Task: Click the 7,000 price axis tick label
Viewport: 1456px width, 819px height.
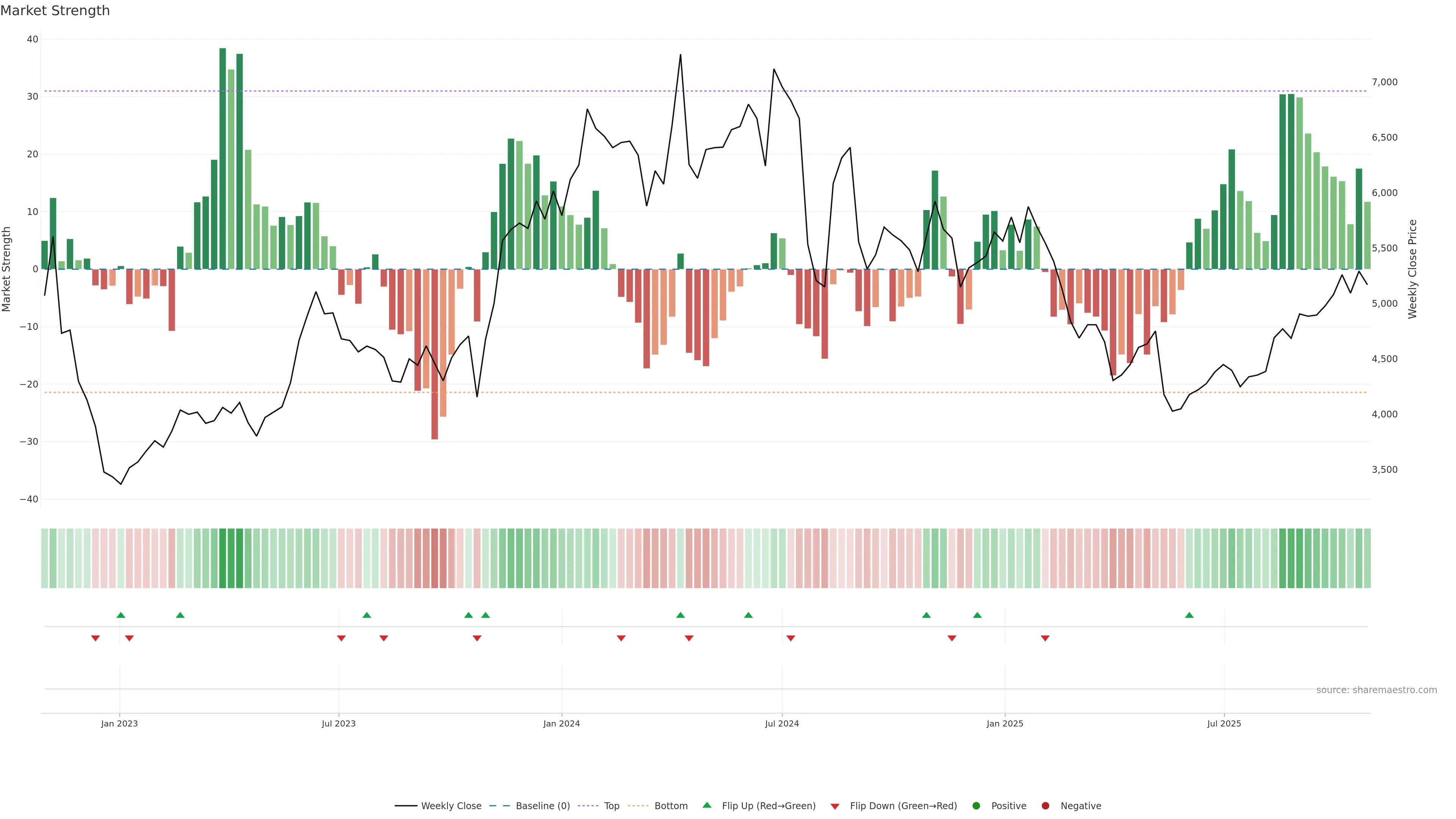Action: [x=1384, y=83]
